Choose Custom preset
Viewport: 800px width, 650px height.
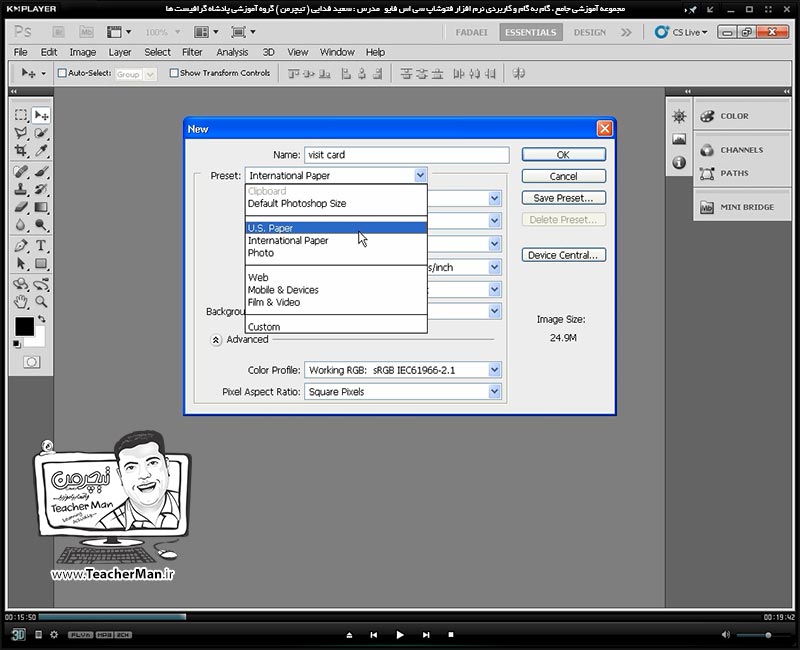336,327
